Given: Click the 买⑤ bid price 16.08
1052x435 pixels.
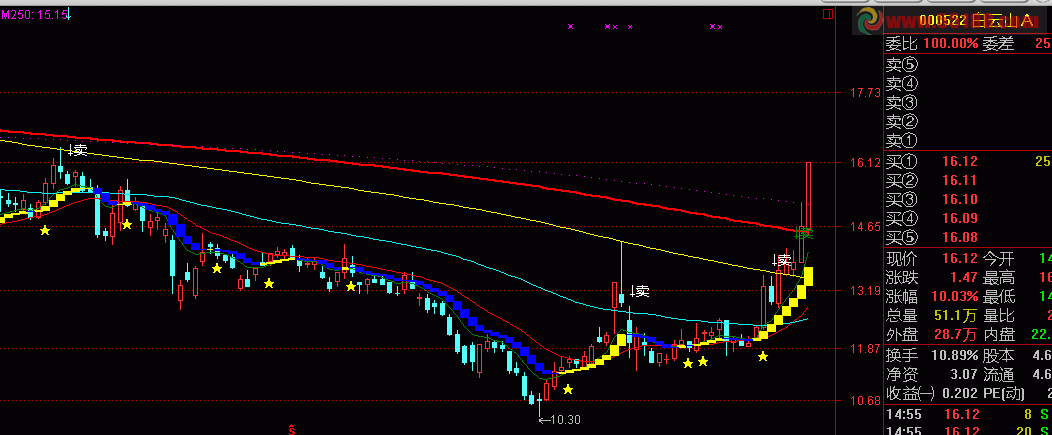Looking at the screenshot, I should 959,238.
